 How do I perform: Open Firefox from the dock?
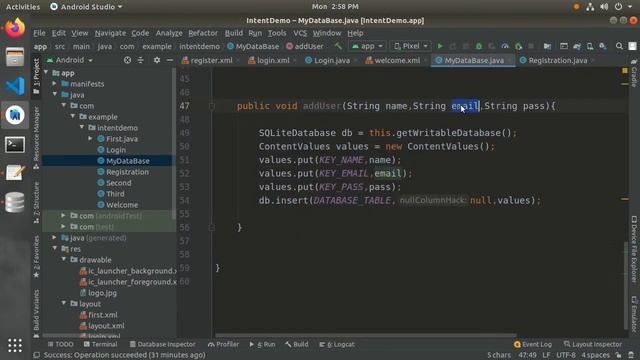pyautogui.click(x=15, y=28)
